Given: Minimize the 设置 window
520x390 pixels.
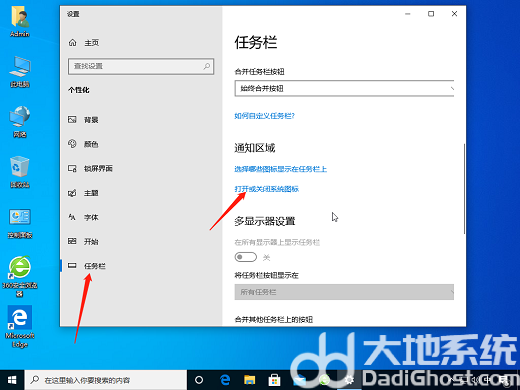Looking at the screenshot, I should click(x=408, y=14).
